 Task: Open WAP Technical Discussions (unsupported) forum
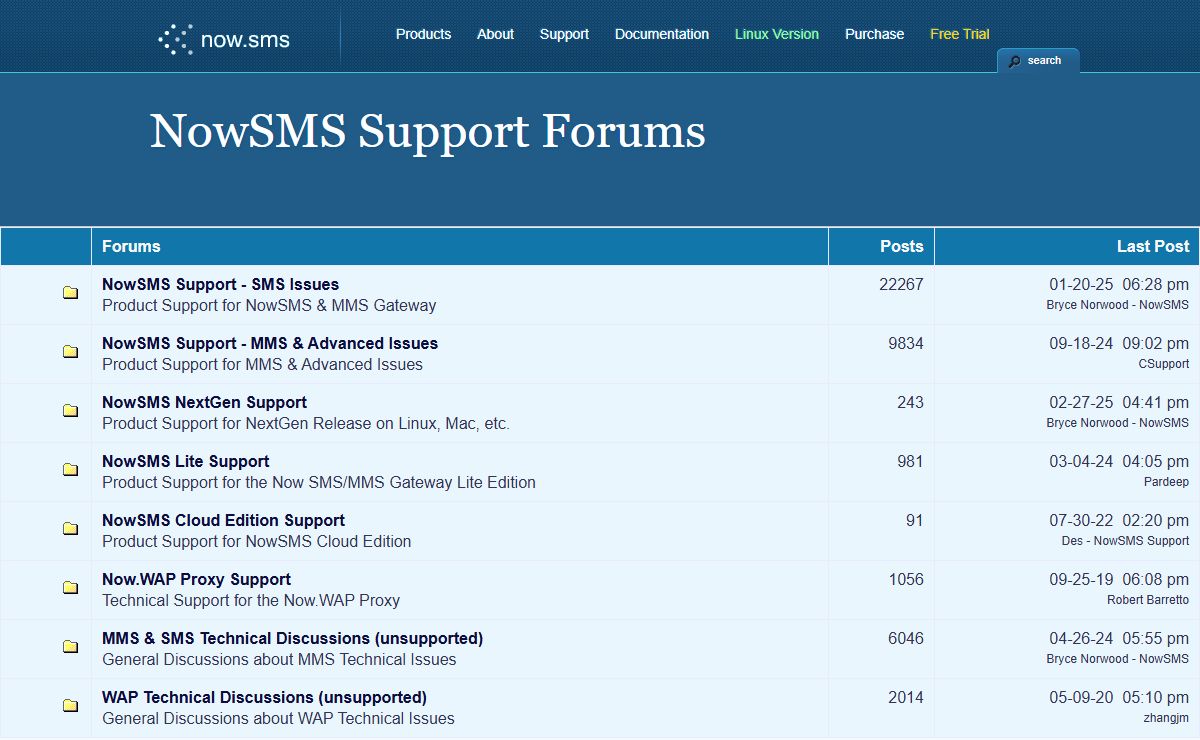point(264,697)
